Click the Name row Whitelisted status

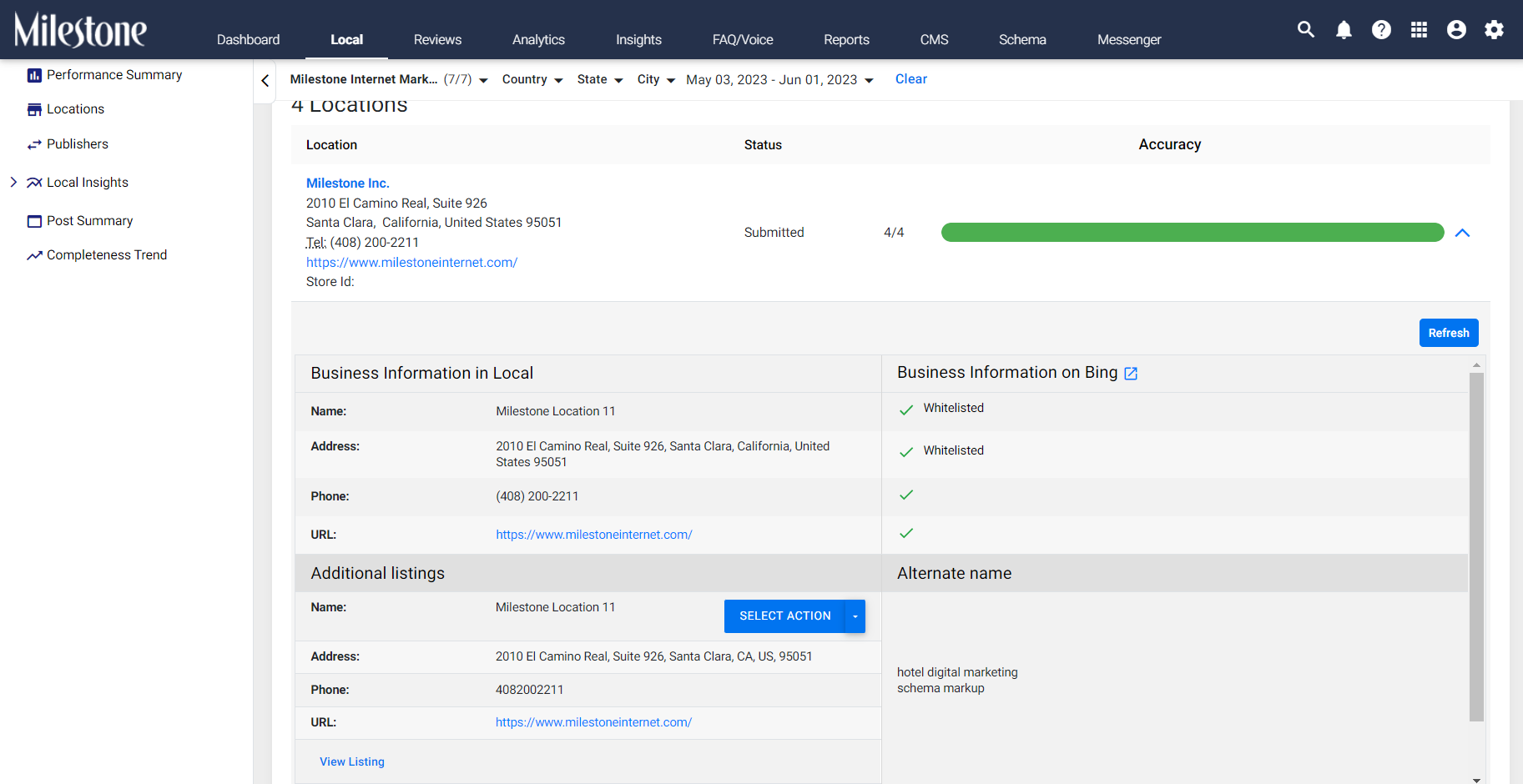pyautogui.click(x=954, y=408)
